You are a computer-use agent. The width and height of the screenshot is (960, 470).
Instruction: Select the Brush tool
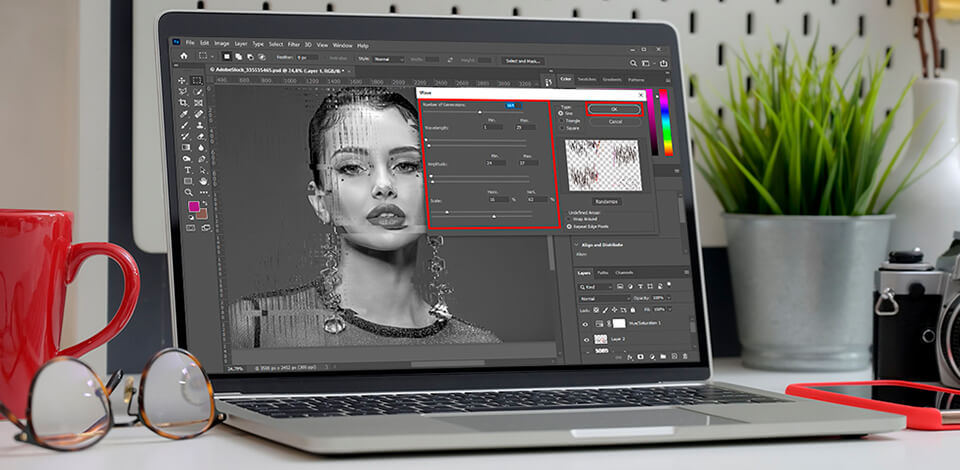tap(183, 125)
